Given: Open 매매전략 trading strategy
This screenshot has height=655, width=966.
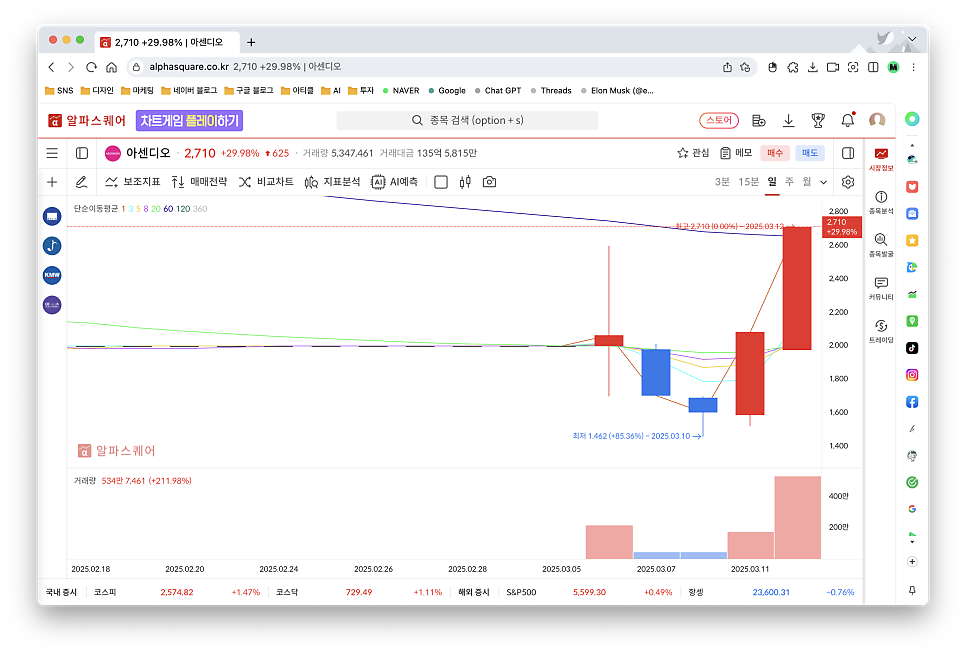Looking at the screenshot, I should click(x=199, y=182).
